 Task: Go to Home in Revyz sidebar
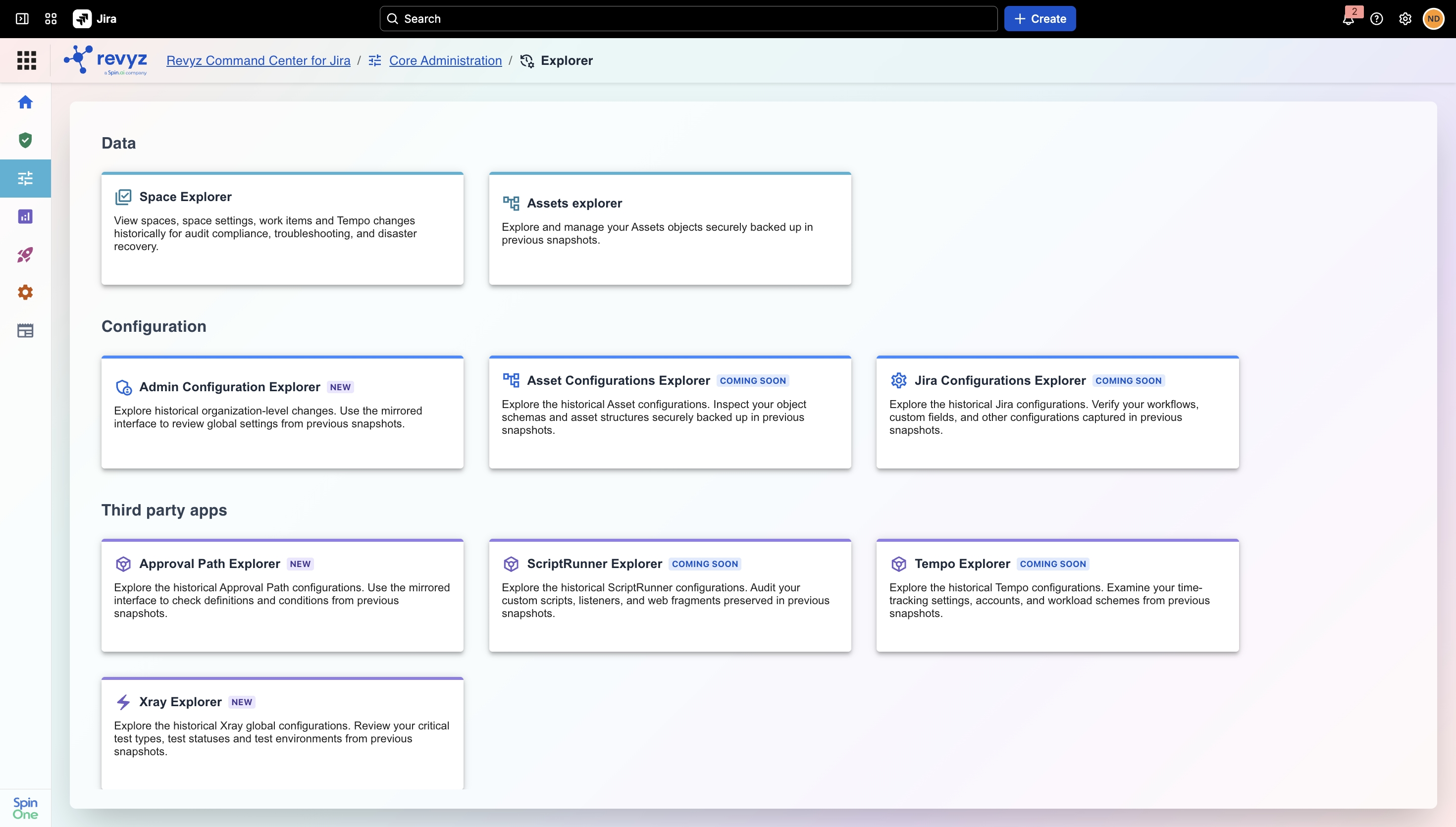26,102
